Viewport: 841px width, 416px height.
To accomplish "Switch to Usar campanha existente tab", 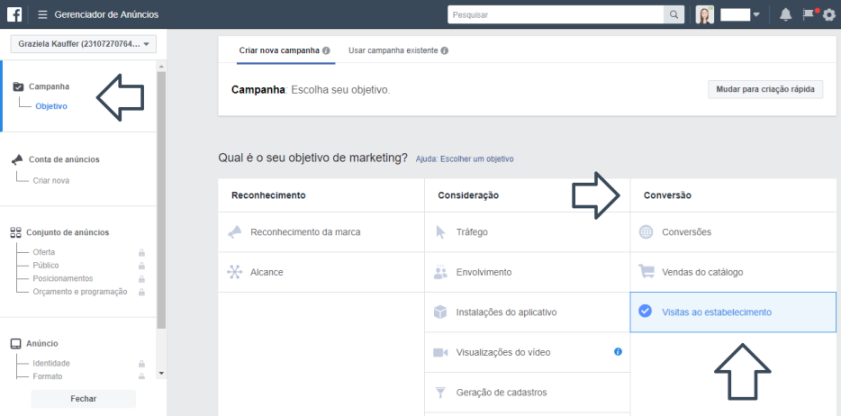I will [x=393, y=51].
